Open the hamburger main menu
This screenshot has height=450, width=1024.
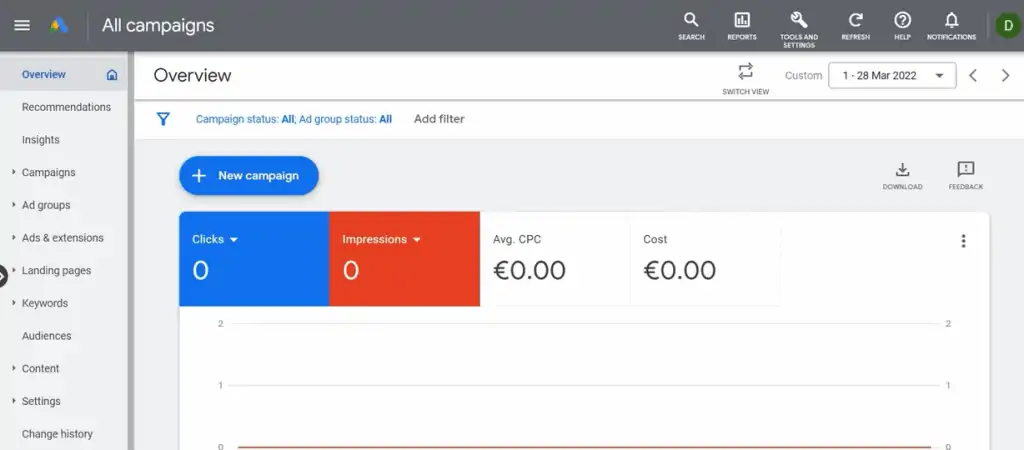(x=22, y=25)
